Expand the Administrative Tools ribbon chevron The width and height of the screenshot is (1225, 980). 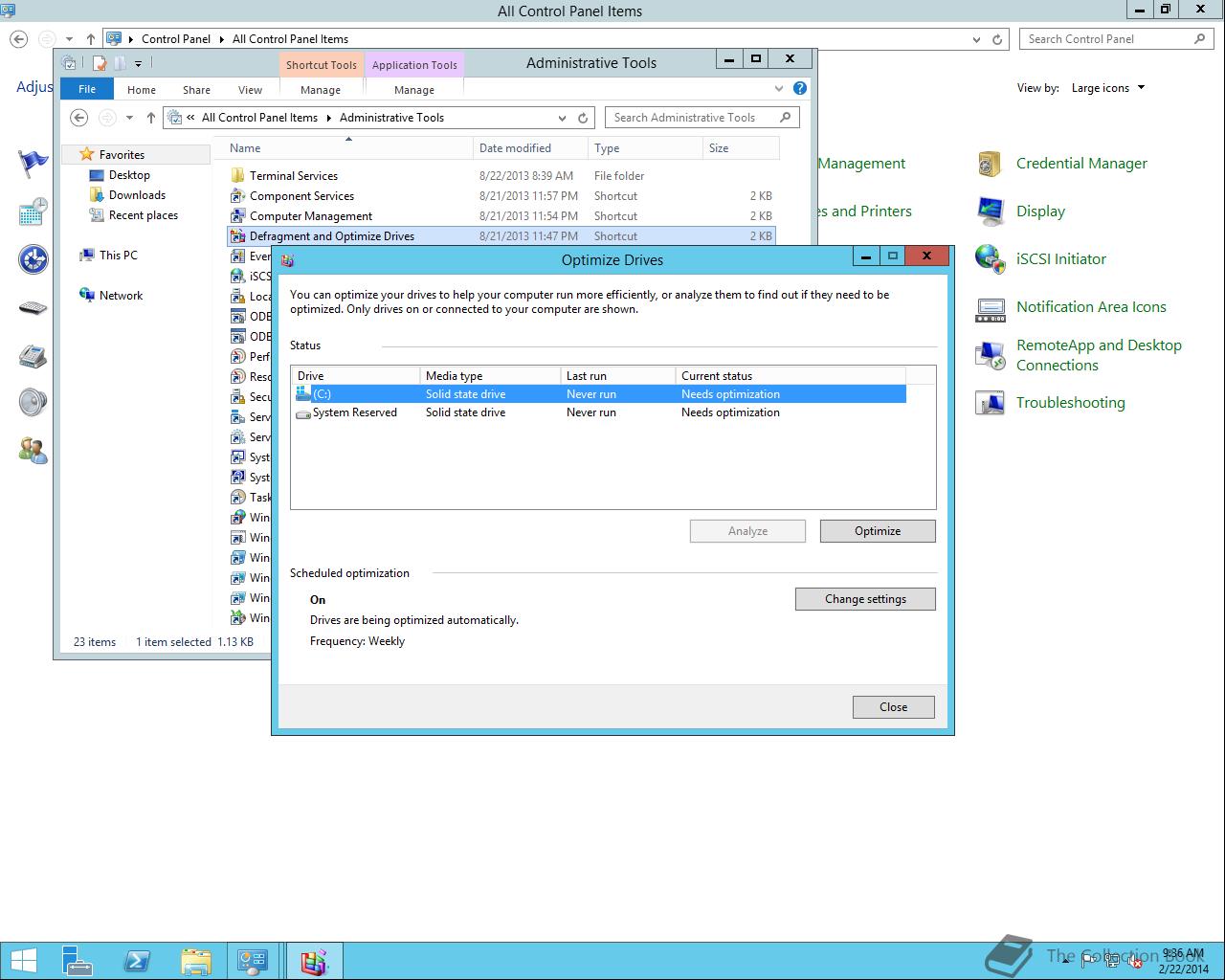(779, 88)
